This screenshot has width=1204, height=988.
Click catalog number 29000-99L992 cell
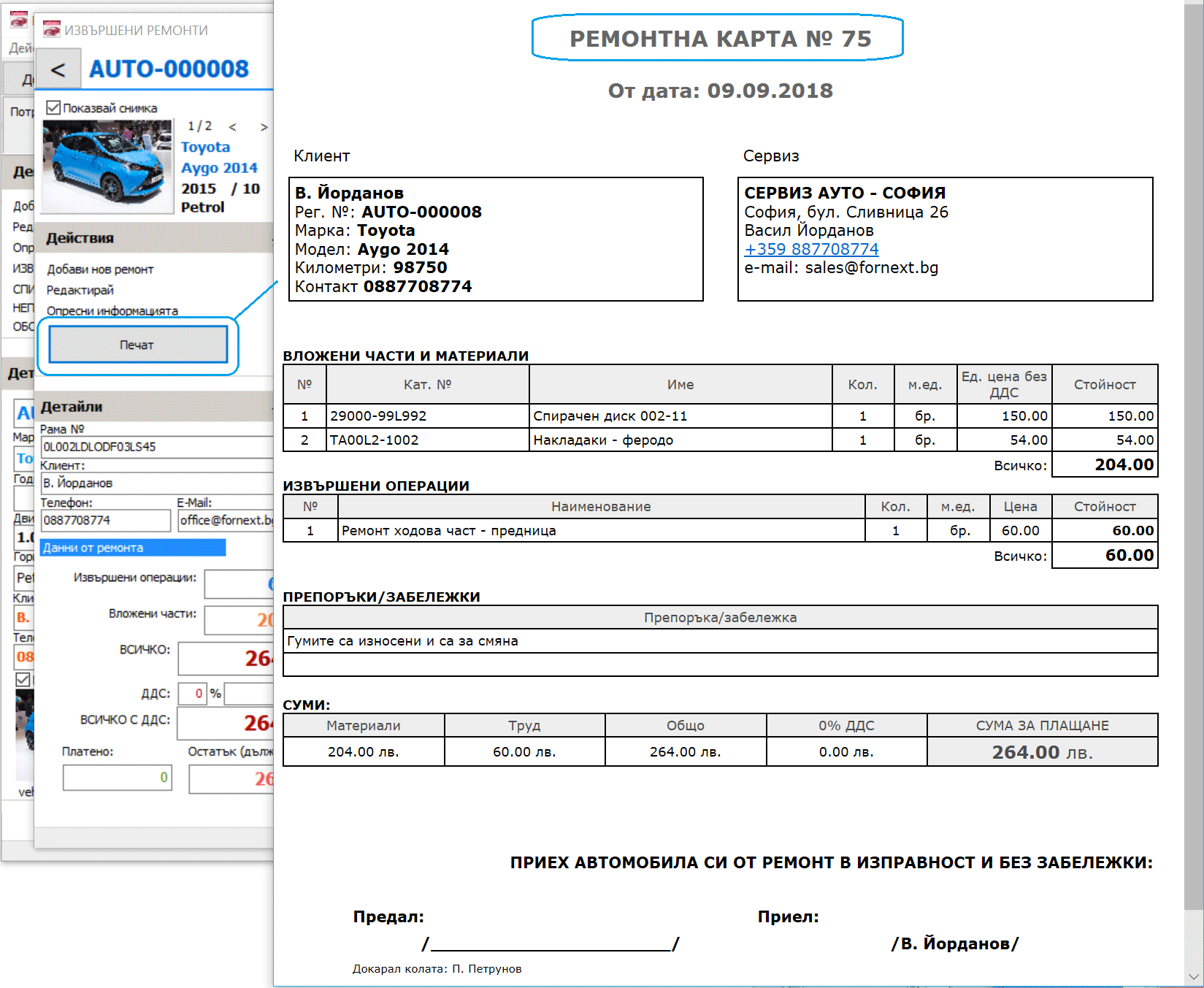427,416
